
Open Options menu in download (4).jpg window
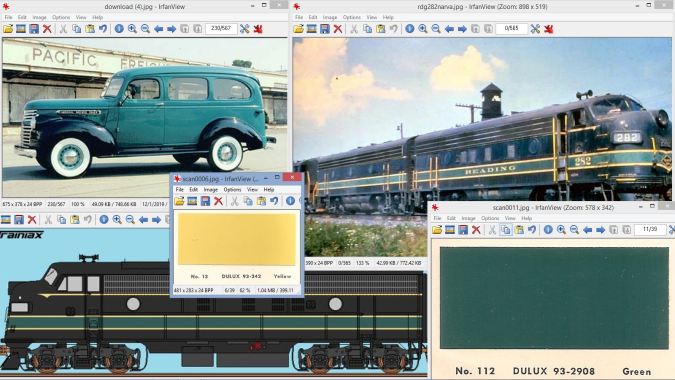(x=61, y=17)
